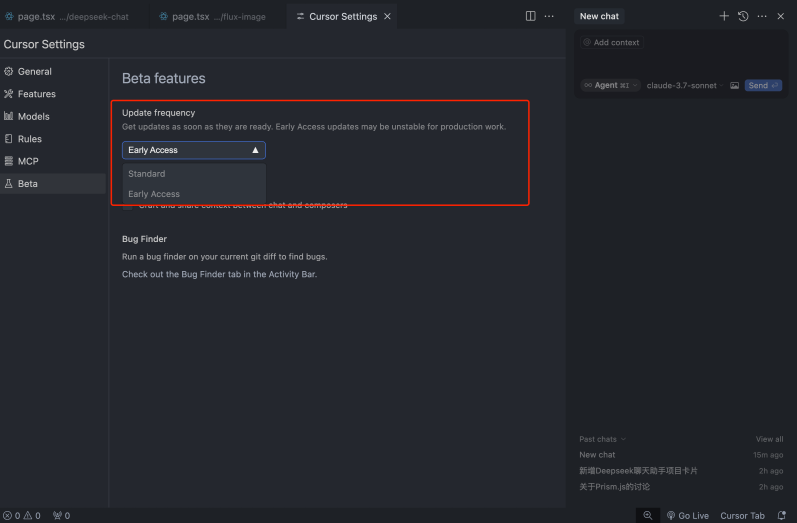The width and height of the screenshot is (797, 523).
Task: Toggle share context between chat and composers checkbox
Action: coord(127,206)
